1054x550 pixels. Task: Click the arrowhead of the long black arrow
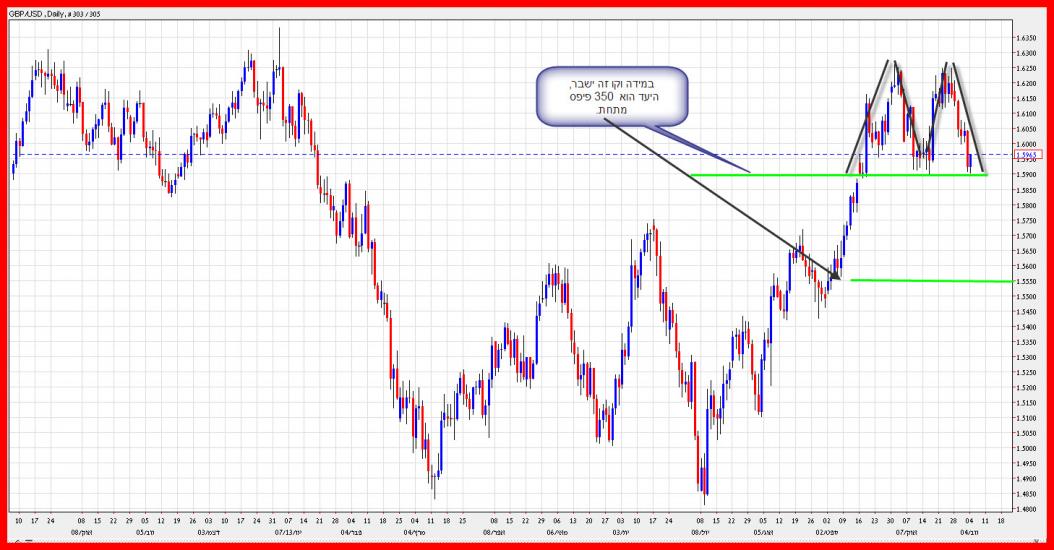click(836, 276)
